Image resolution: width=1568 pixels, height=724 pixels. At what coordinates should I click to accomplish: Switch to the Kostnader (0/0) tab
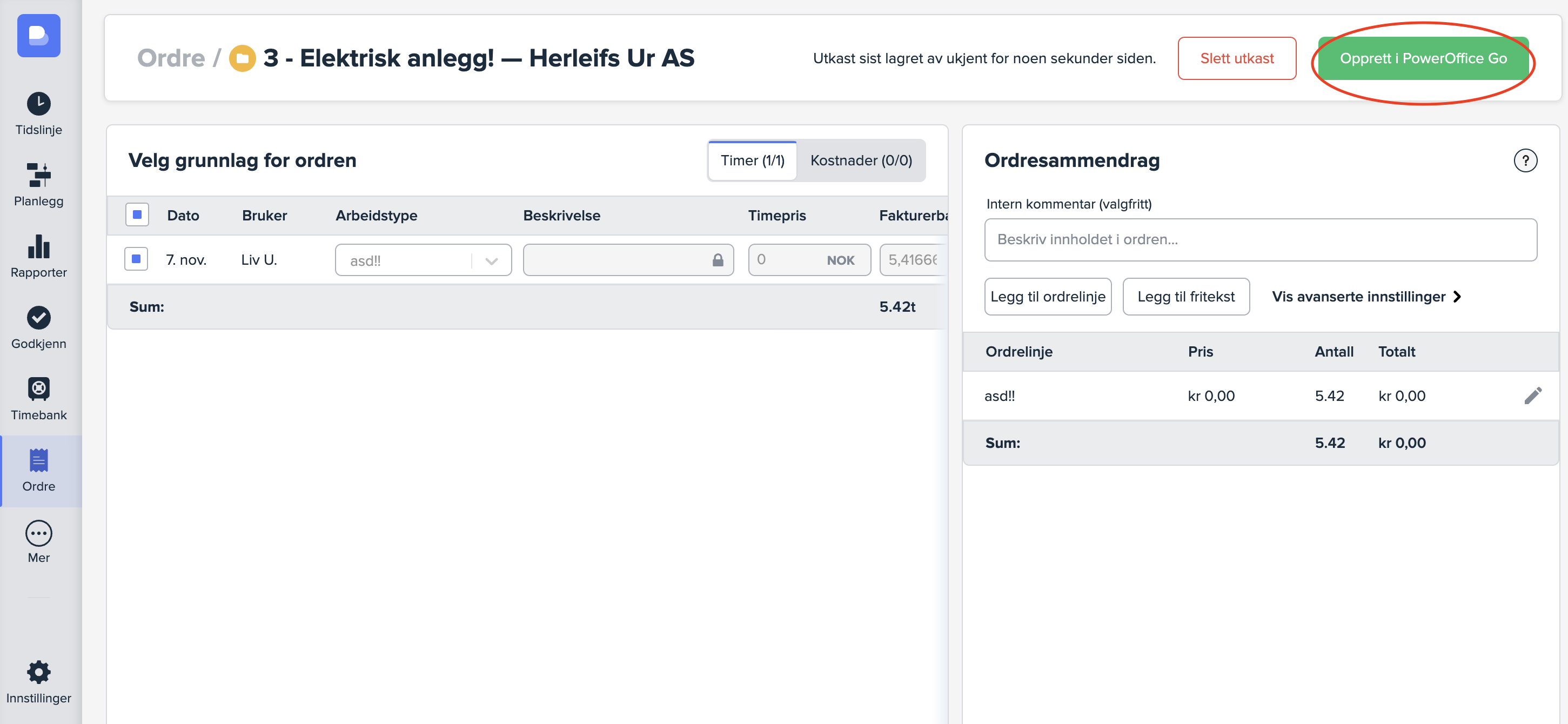pyautogui.click(x=861, y=161)
